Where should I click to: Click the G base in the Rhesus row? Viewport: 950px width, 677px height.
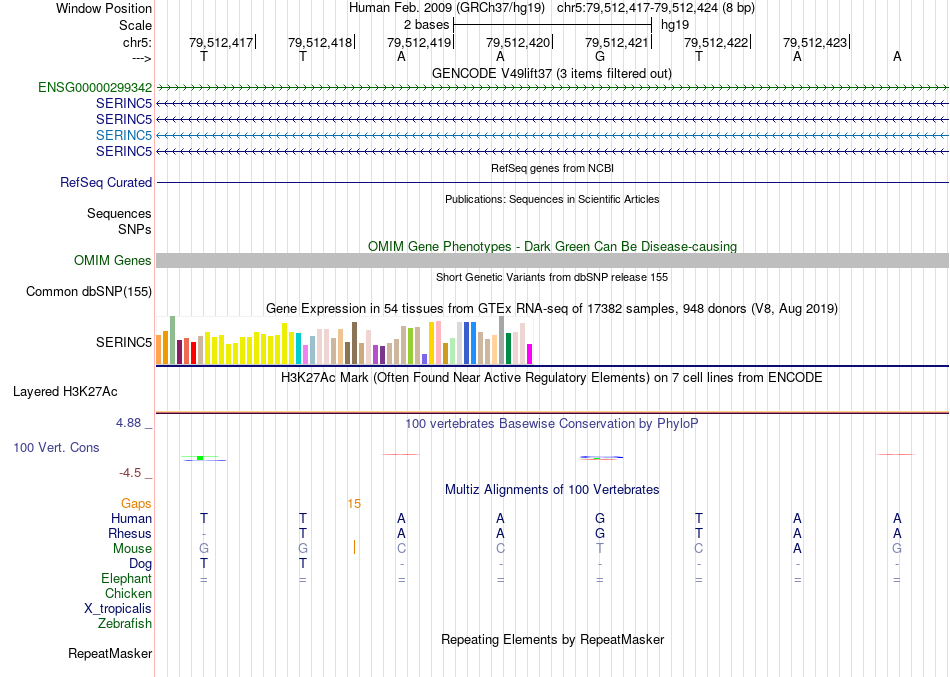coord(600,533)
